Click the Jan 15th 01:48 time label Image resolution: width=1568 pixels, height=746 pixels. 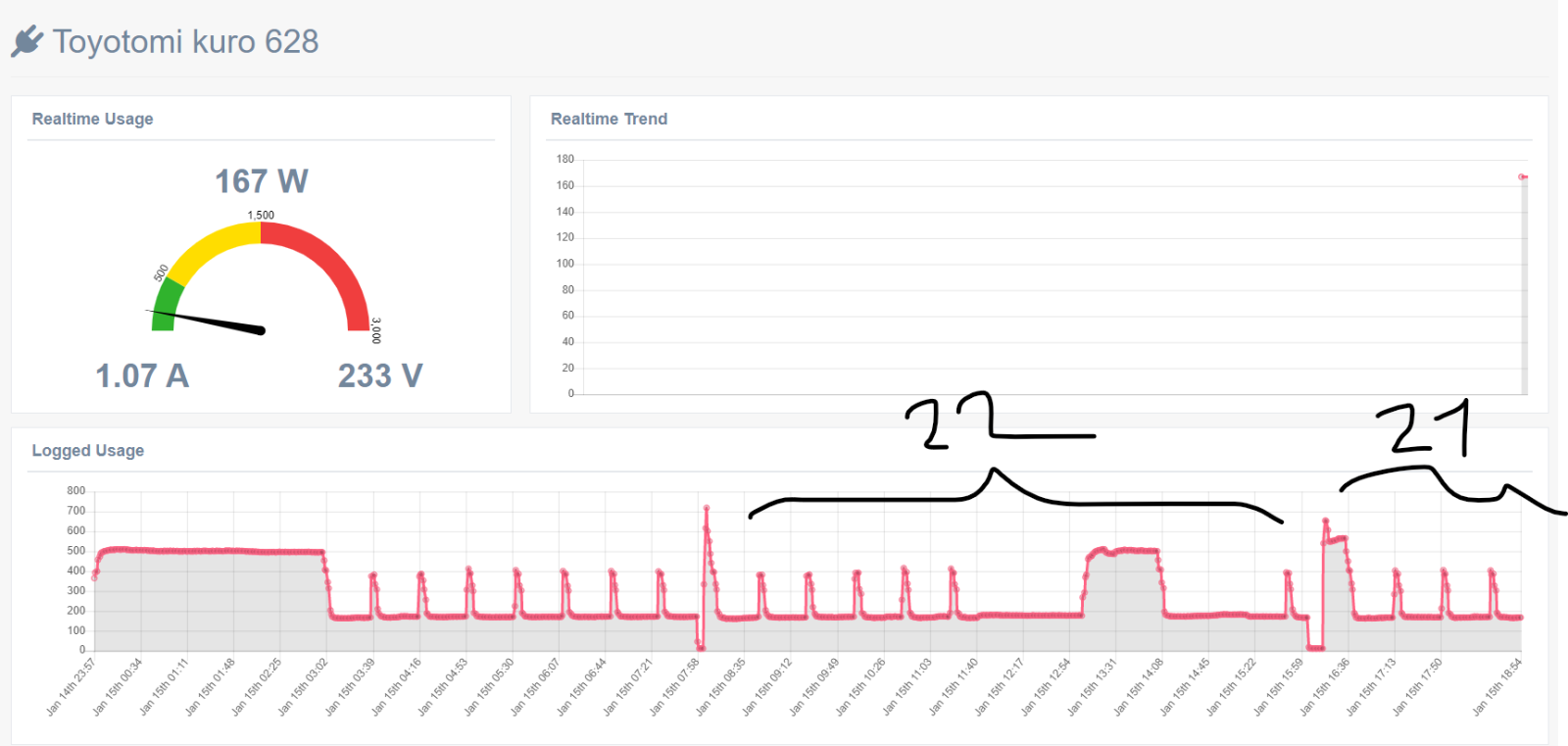(x=211, y=687)
